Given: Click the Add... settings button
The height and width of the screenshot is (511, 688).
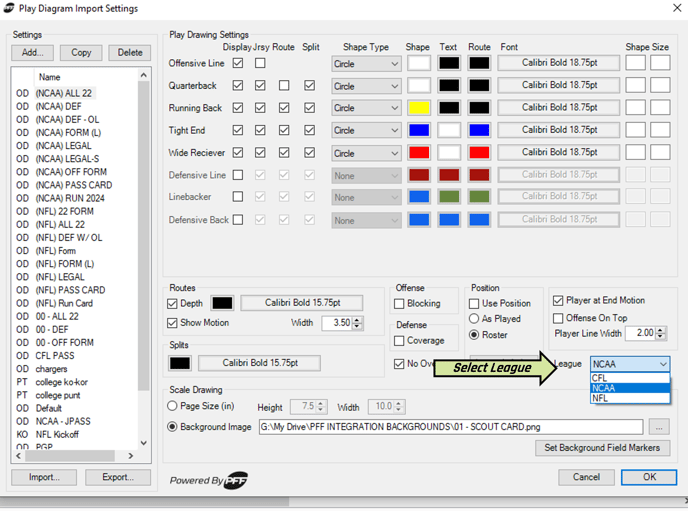Looking at the screenshot, I should tap(32, 53).
